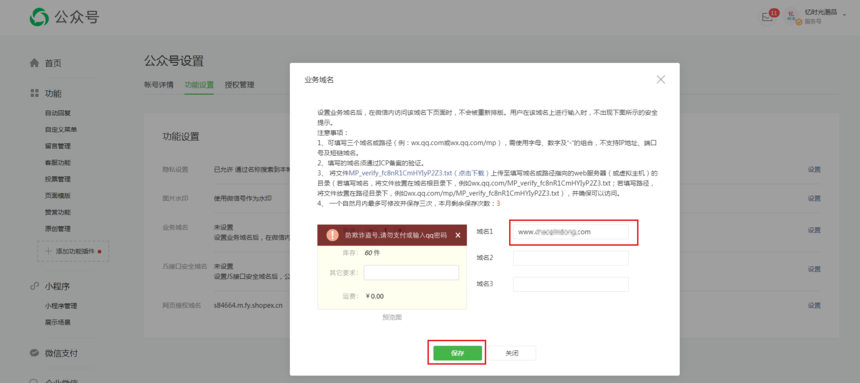Viewport: 860px width, 383px height.
Task: Click the 域名3 input field
Action: [x=570, y=284]
